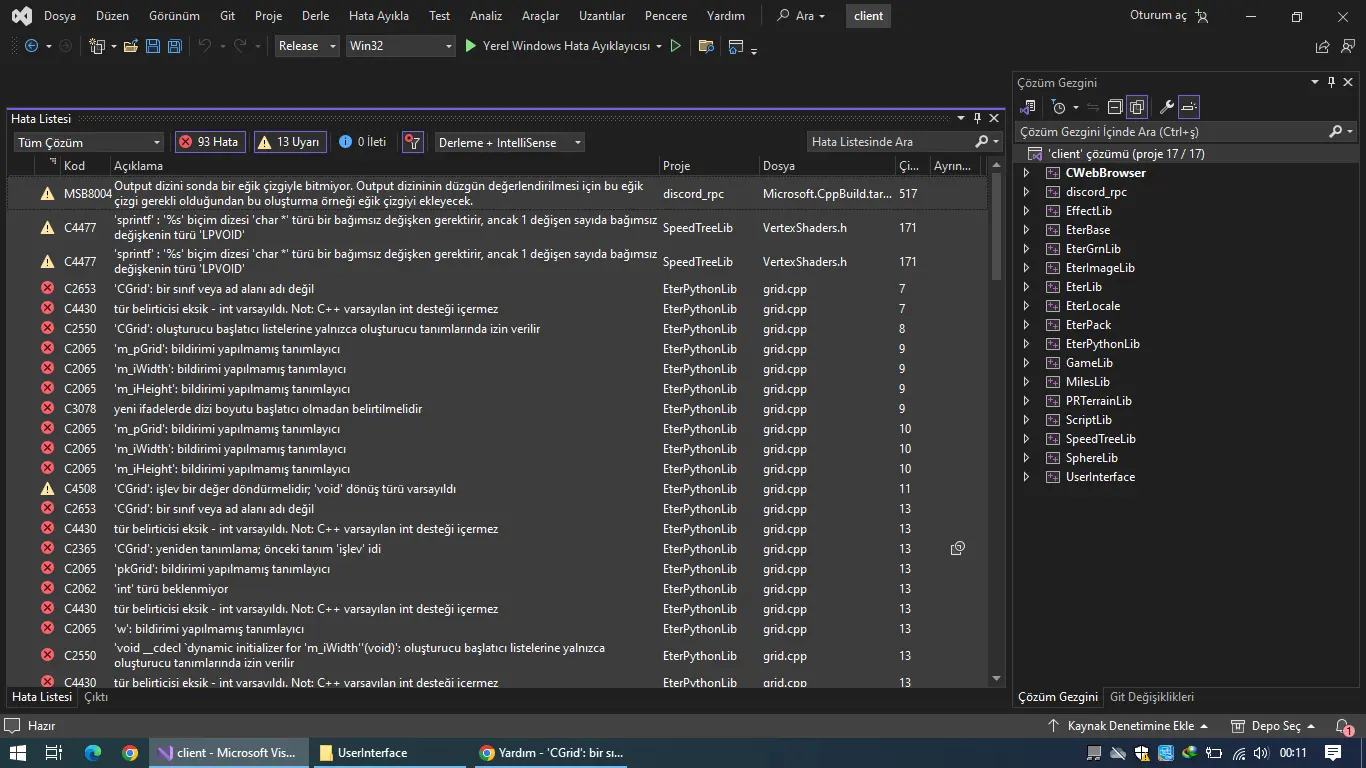Click the copy-details icon on the C2365 row
The width and height of the screenshot is (1366, 768).
coord(958,549)
